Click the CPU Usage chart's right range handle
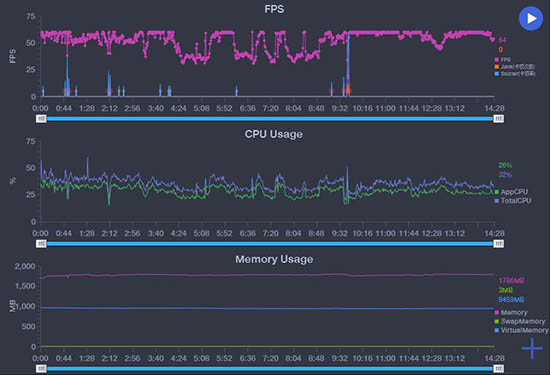 tap(498, 244)
